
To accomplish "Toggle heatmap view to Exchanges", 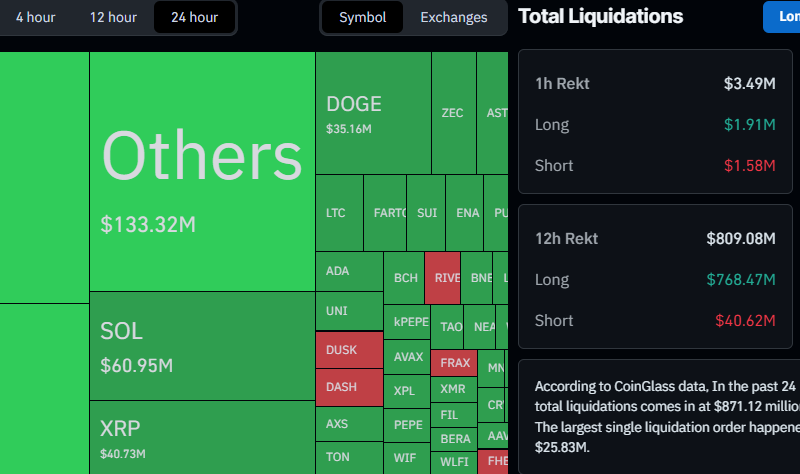I will [x=454, y=17].
